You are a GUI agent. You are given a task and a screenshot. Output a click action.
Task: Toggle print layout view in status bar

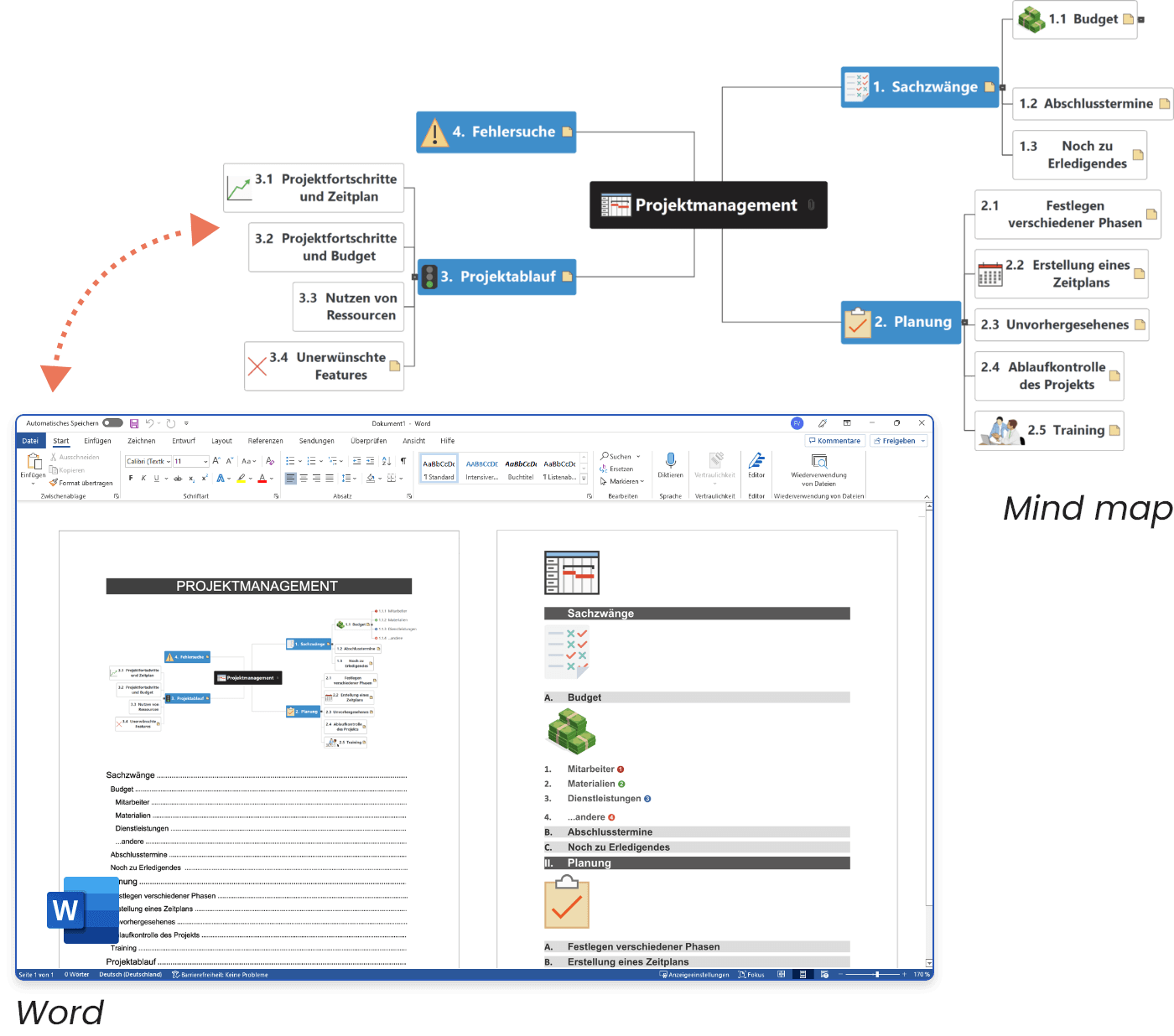click(803, 974)
